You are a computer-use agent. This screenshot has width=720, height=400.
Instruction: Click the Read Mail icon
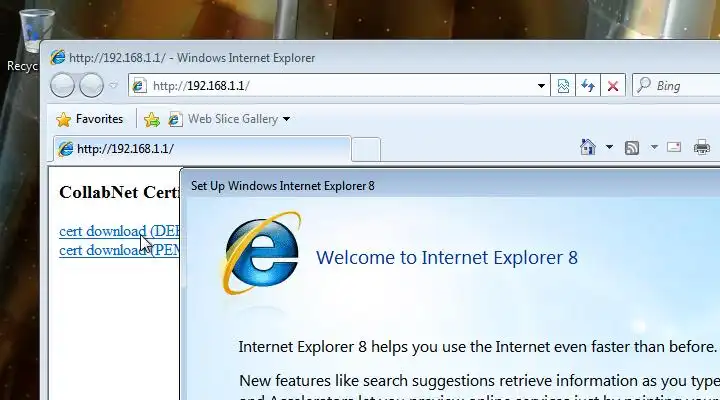[x=674, y=147]
